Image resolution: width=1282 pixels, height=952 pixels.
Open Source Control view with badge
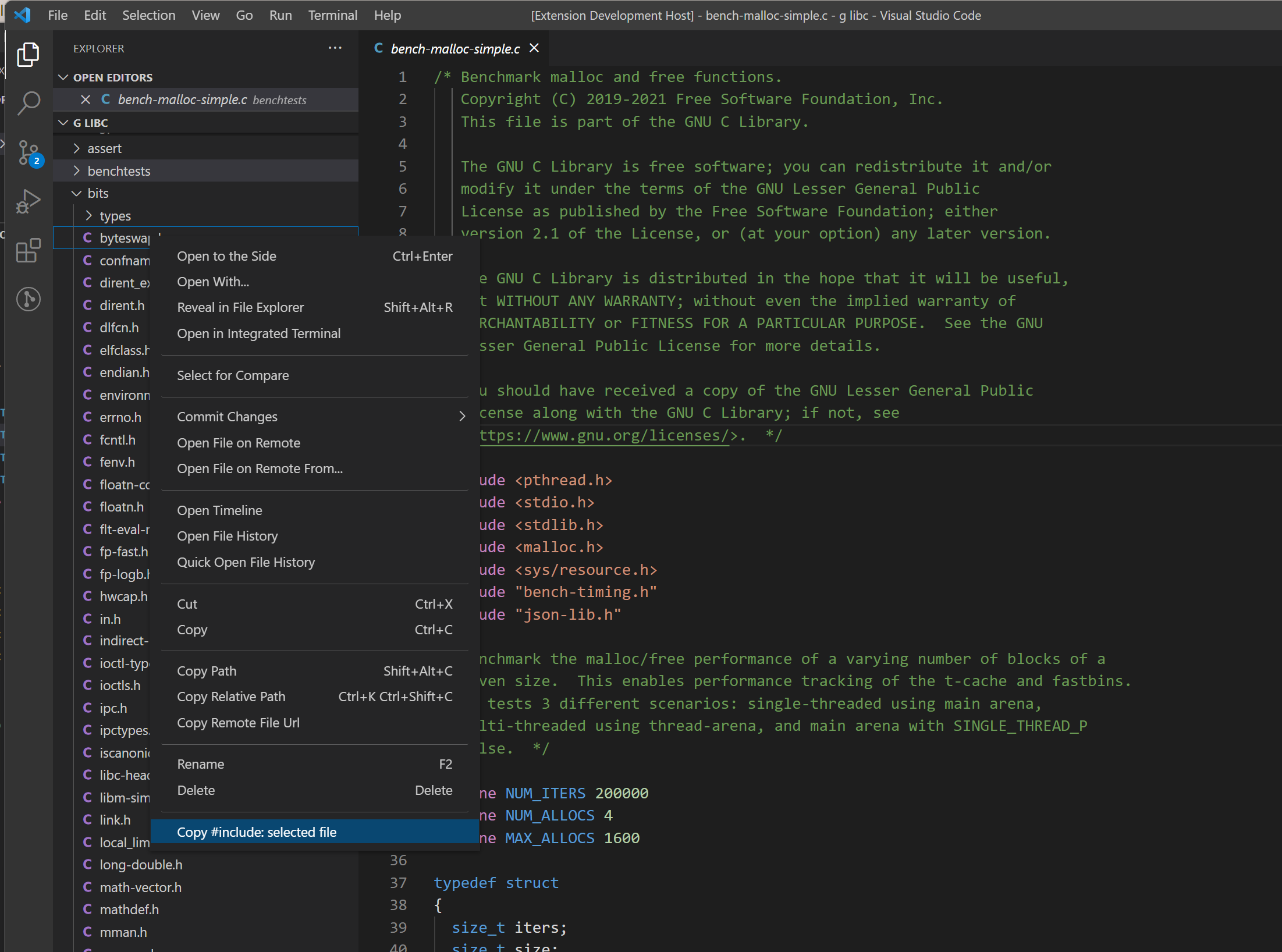(x=28, y=153)
